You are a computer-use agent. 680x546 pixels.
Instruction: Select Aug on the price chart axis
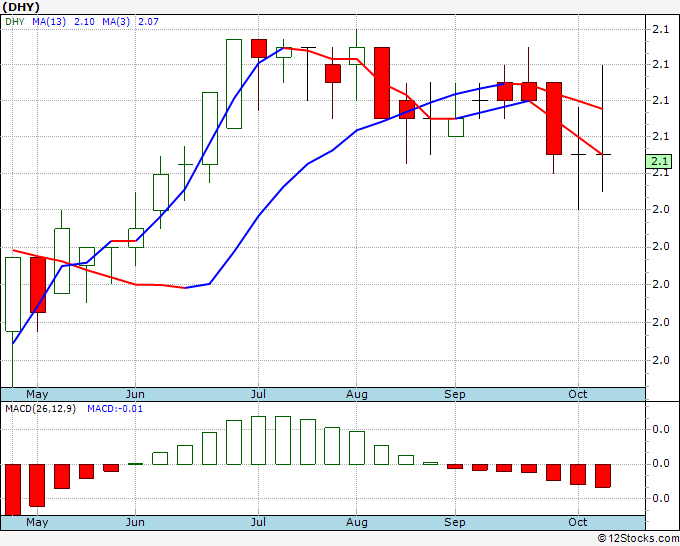tap(356, 394)
